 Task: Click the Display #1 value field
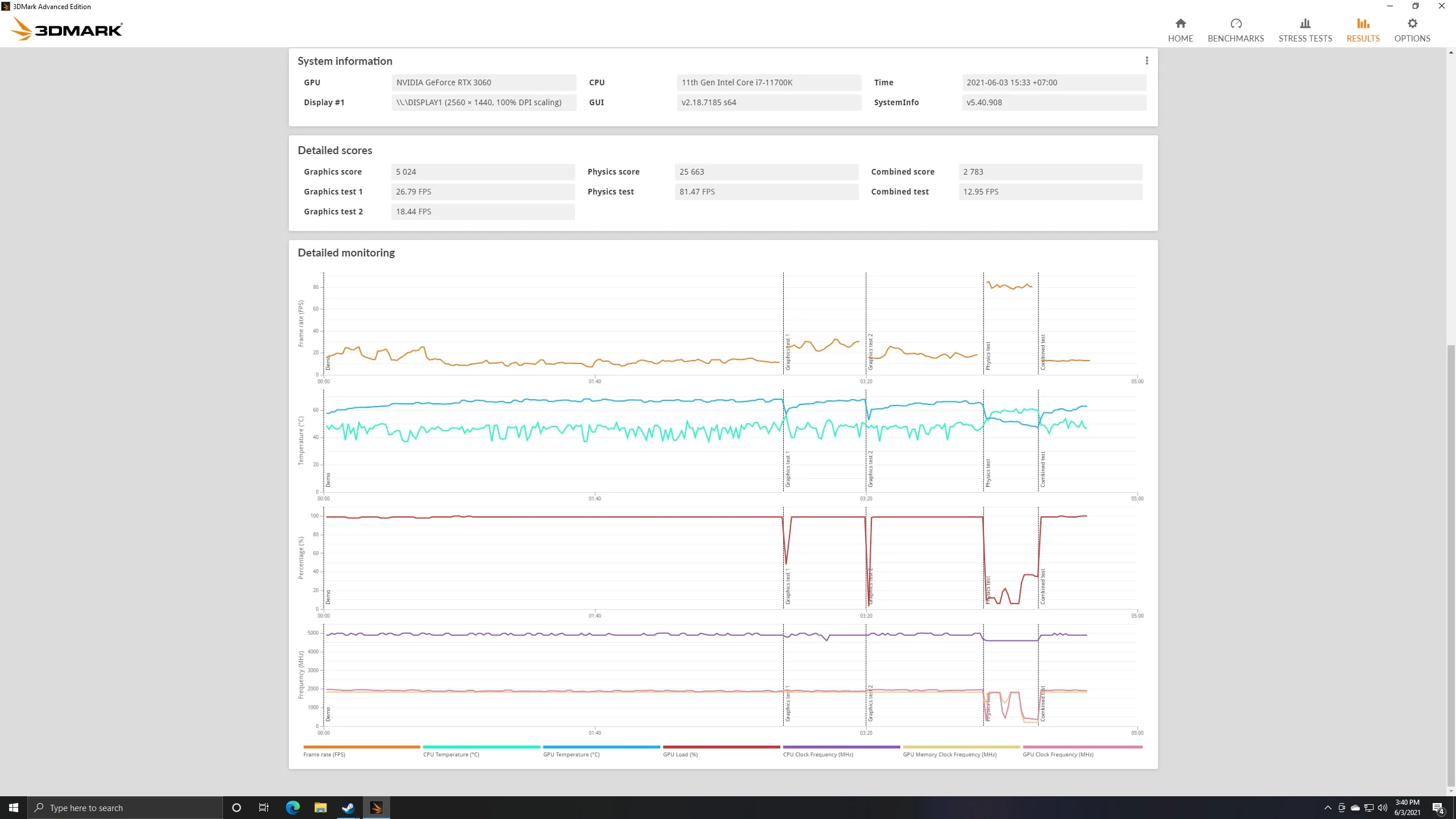(x=483, y=102)
